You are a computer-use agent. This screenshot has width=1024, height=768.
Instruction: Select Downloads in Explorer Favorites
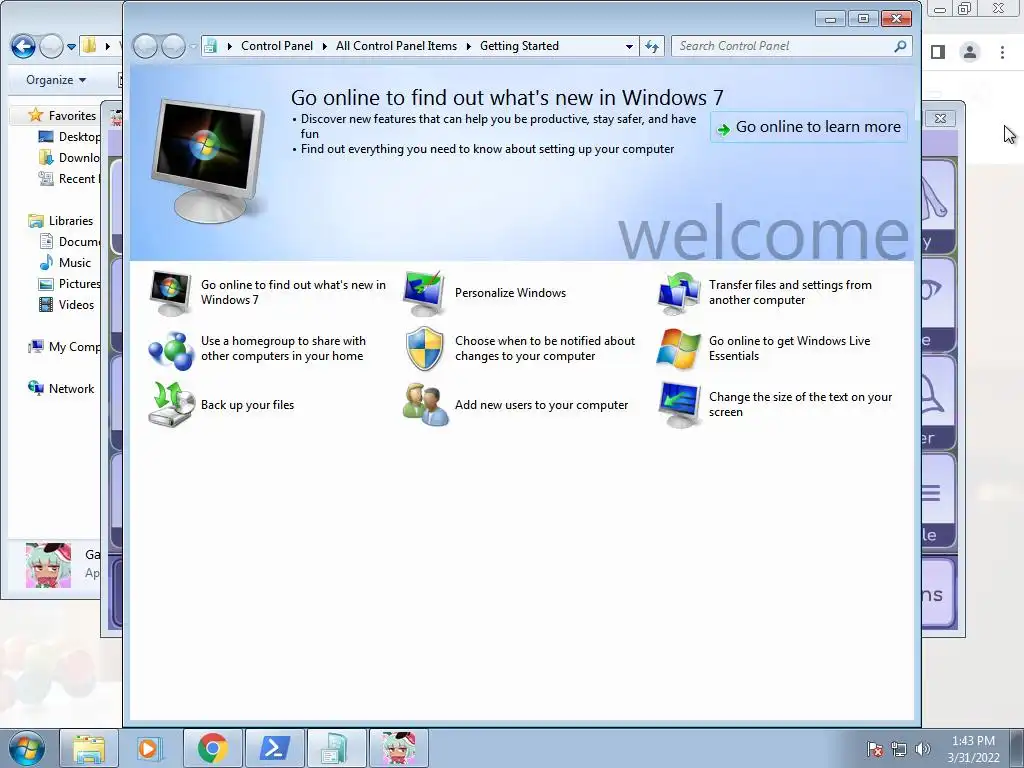pyautogui.click(x=79, y=157)
